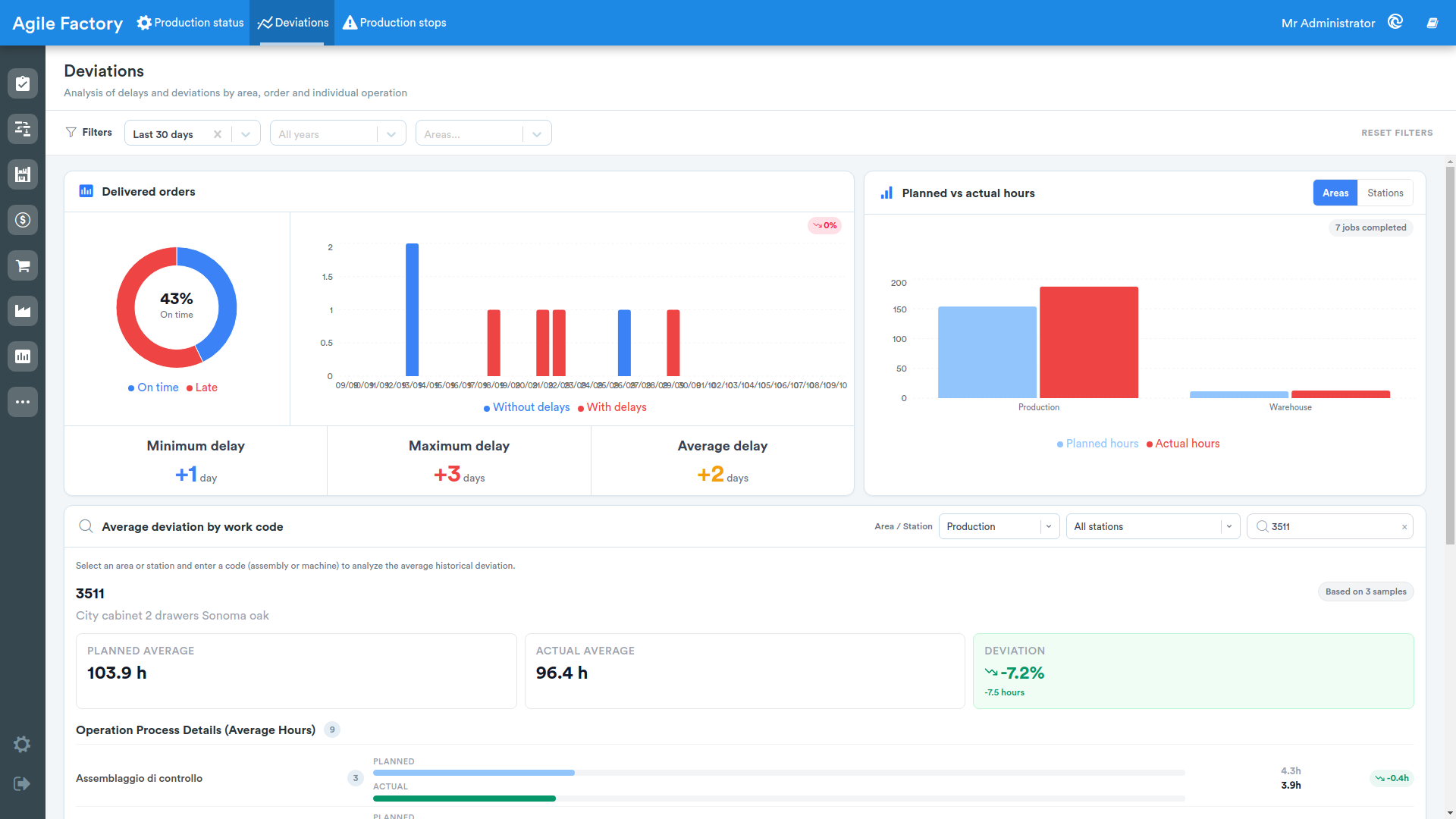
Task: Open the shopping cart sidebar icon
Action: (x=23, y=265)
